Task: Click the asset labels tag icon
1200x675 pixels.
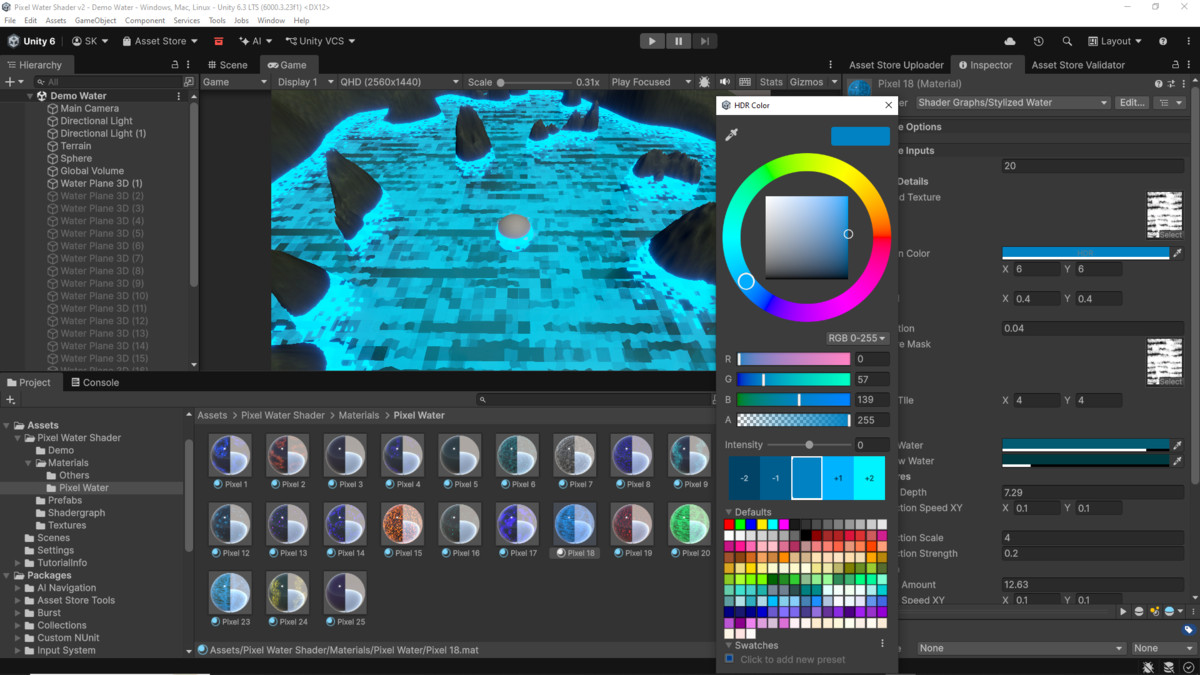Action: coord(1188,630)
